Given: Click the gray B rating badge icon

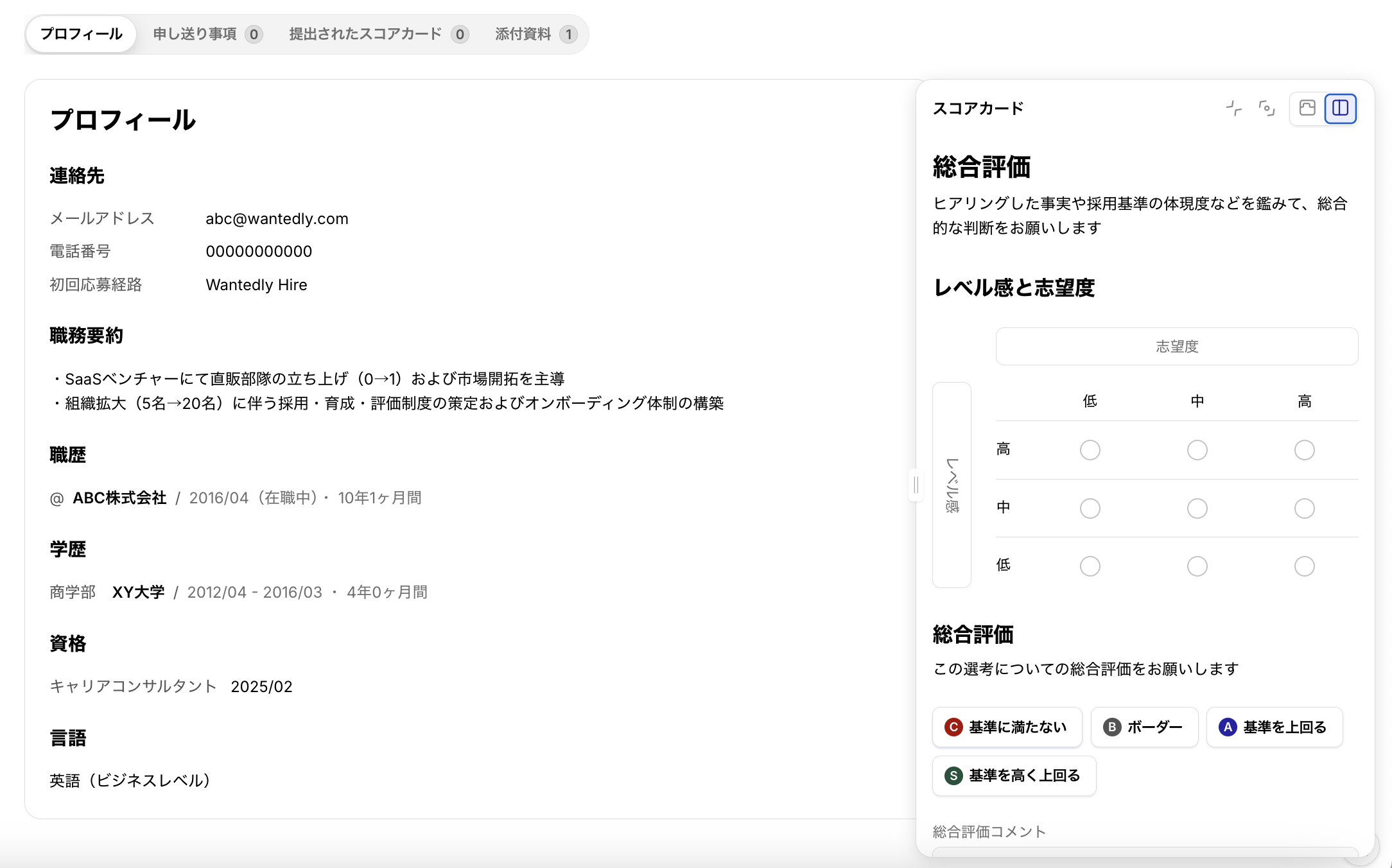Looking at the screenshot, I should tap(1112, 727).
